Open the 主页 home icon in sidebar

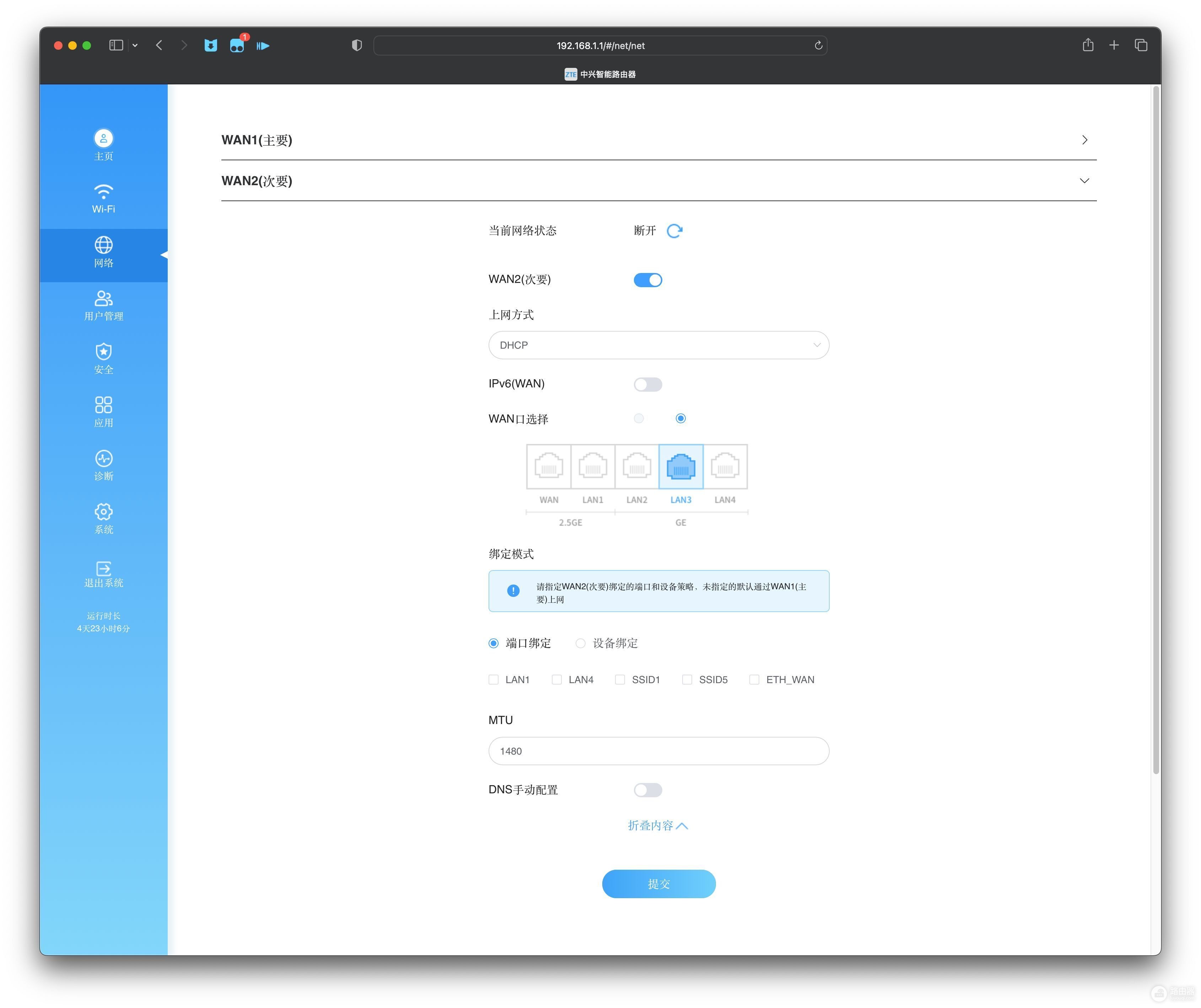click(103, 138)
